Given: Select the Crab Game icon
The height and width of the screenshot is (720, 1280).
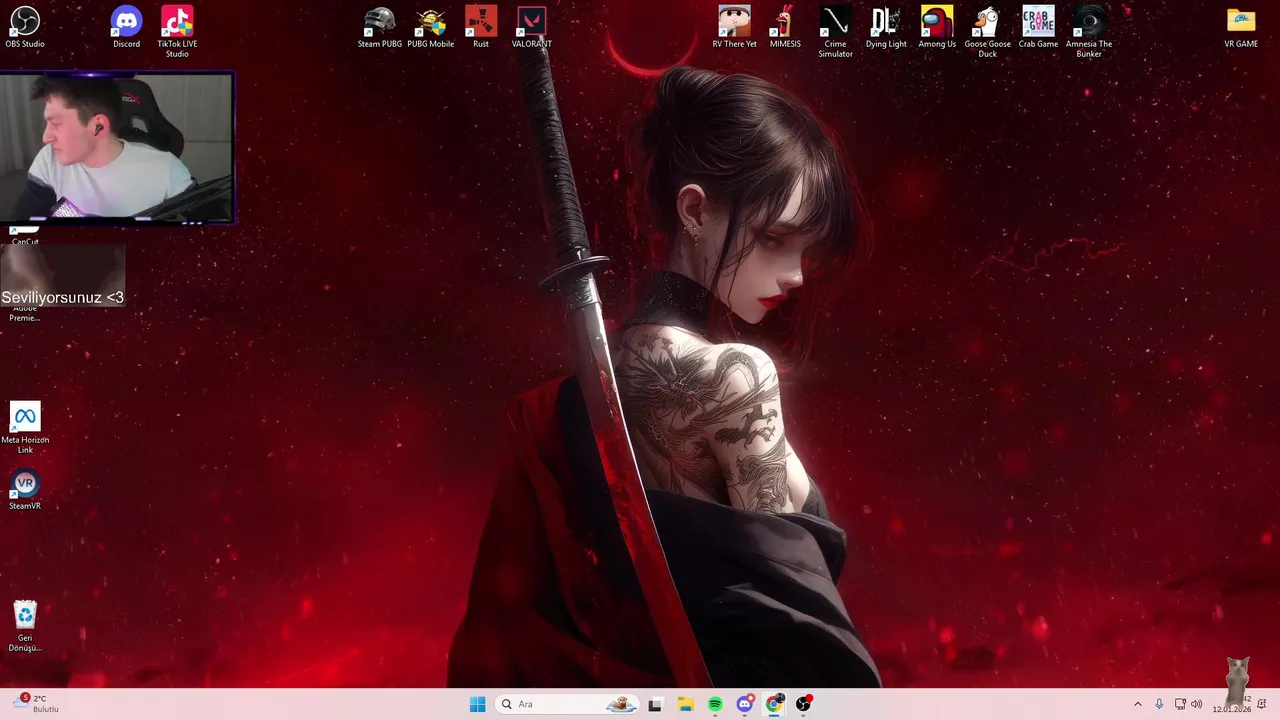Looking at the screenshot, I should (x=1038, y=27).
